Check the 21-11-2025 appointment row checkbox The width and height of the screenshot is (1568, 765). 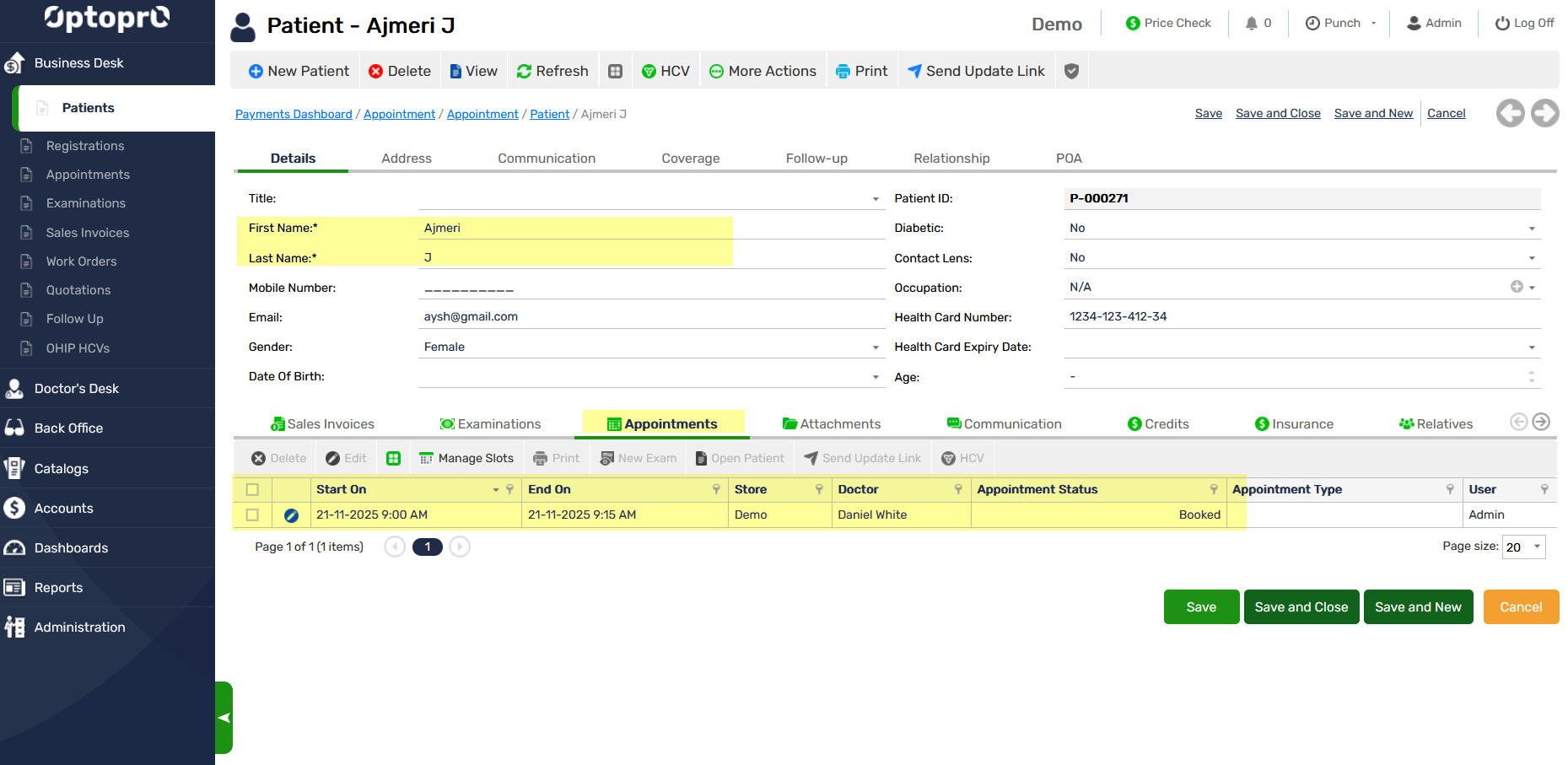pyautogui.click(x=252, y=514)
